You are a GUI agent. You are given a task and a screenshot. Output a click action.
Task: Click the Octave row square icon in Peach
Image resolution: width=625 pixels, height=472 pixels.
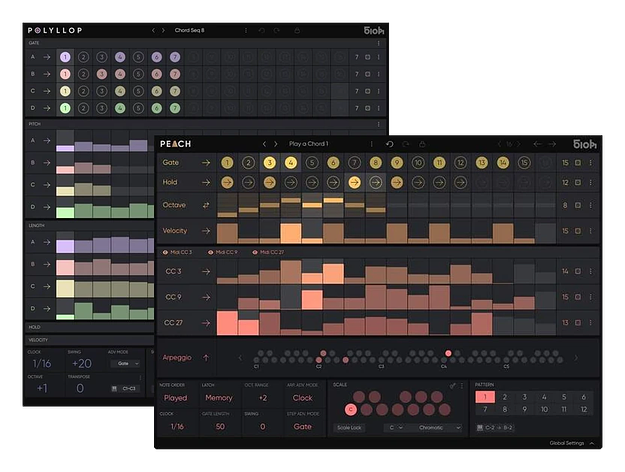(578, 205)
